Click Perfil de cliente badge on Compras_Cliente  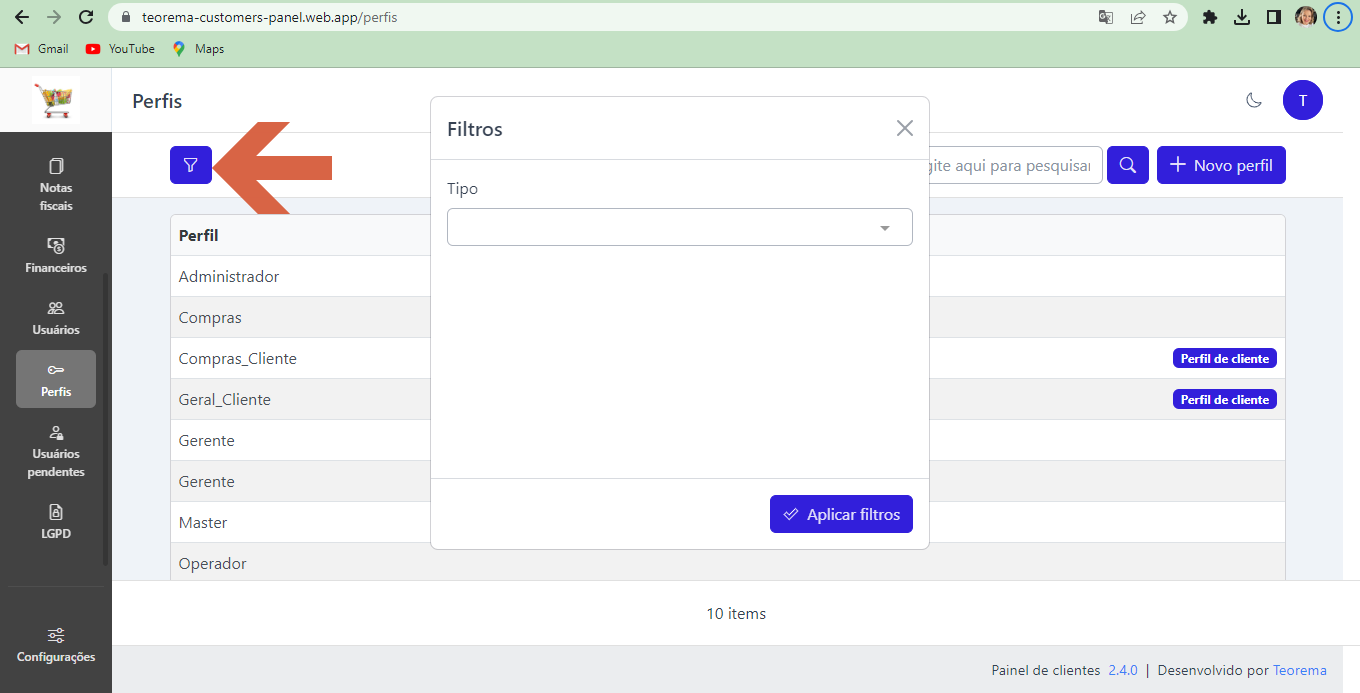point(1225,358)
